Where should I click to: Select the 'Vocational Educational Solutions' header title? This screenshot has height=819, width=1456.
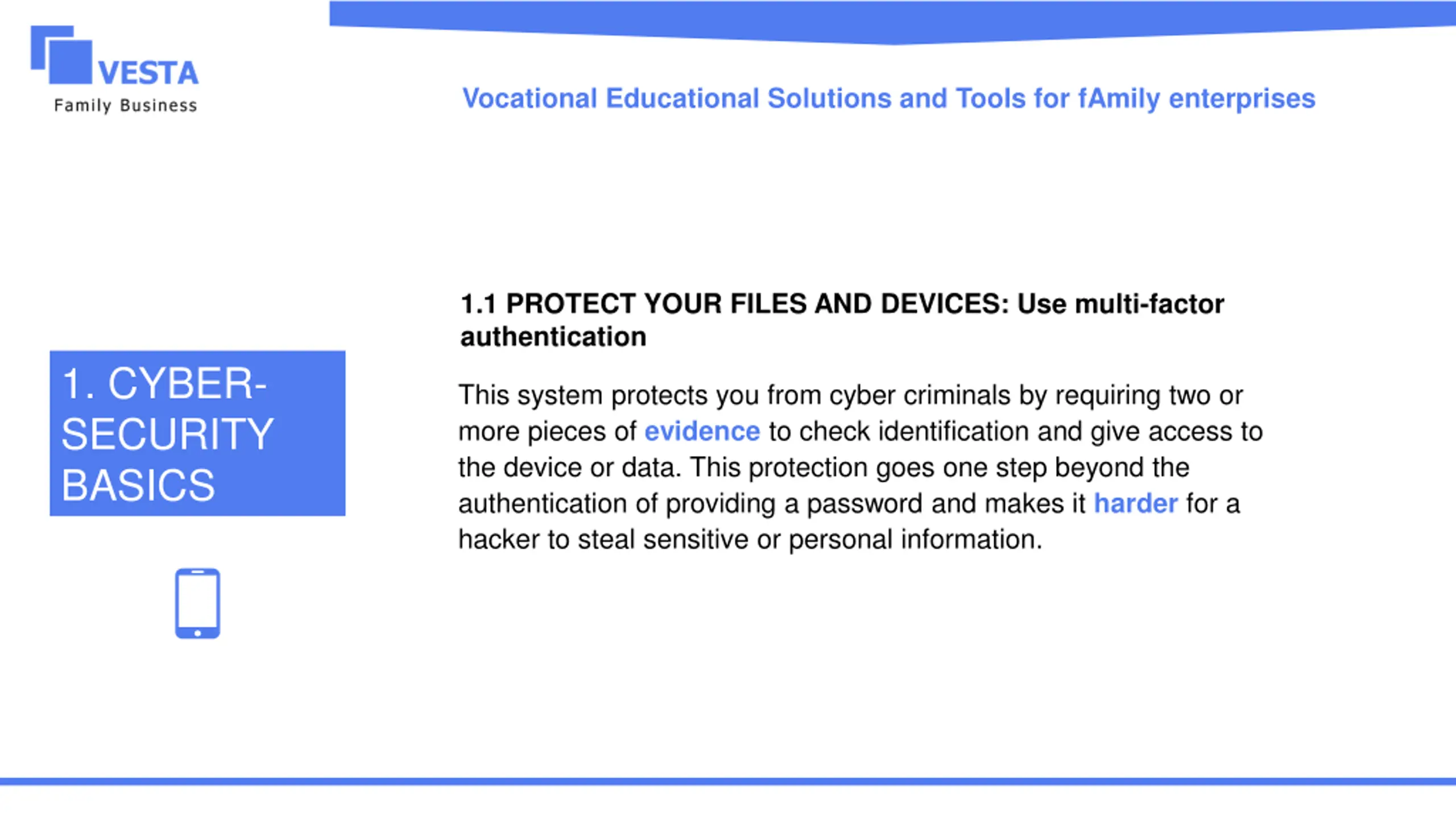889,98
